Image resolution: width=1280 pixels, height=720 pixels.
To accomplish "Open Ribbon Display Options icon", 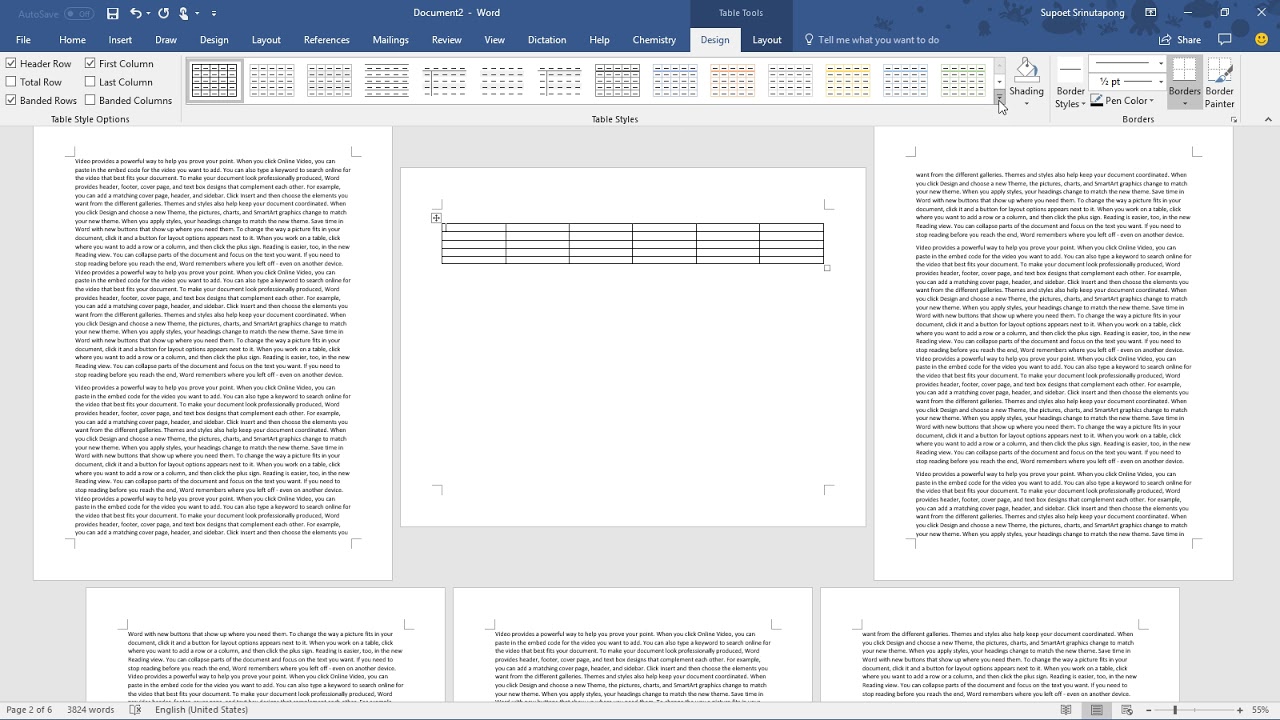I will click(1151, 13).
